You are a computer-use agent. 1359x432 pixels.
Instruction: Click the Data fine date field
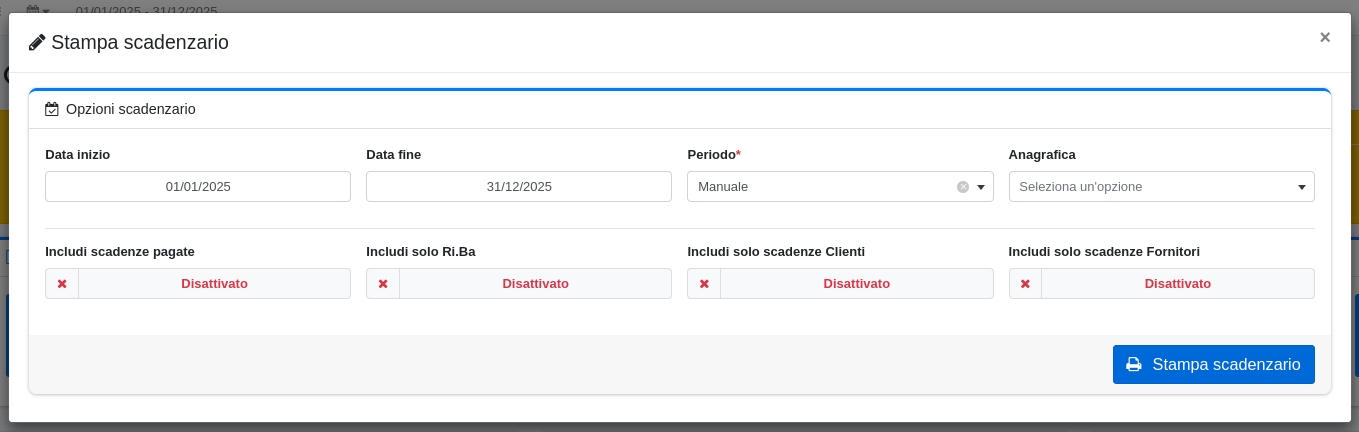[x=519, y=187]
